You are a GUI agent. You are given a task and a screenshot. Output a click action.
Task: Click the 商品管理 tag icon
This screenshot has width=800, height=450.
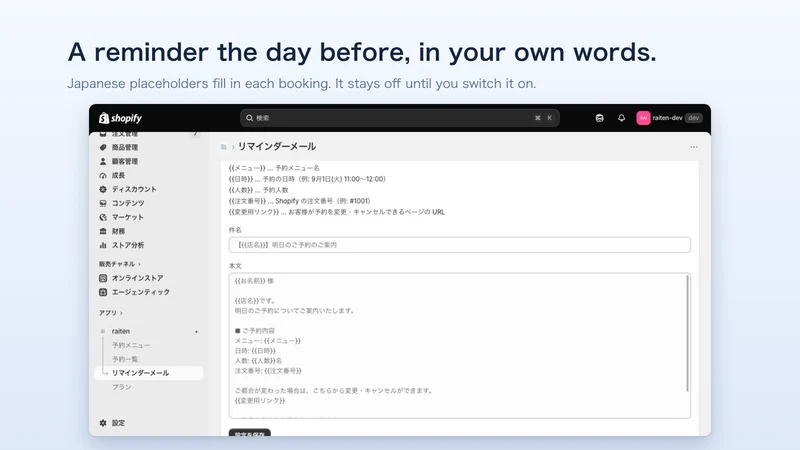click(103, 147)
